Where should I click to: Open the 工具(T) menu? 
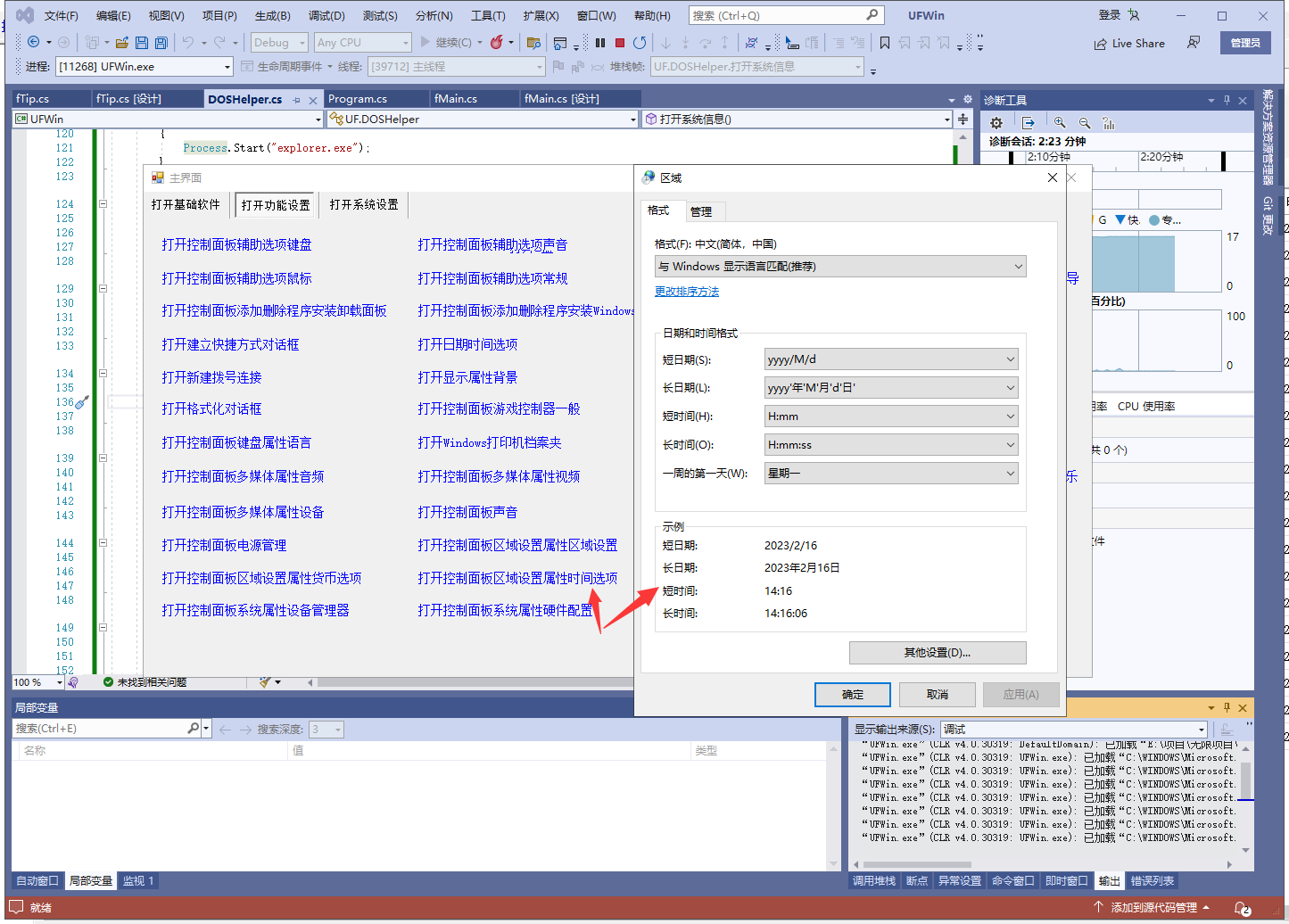click(x=488, y=15)
